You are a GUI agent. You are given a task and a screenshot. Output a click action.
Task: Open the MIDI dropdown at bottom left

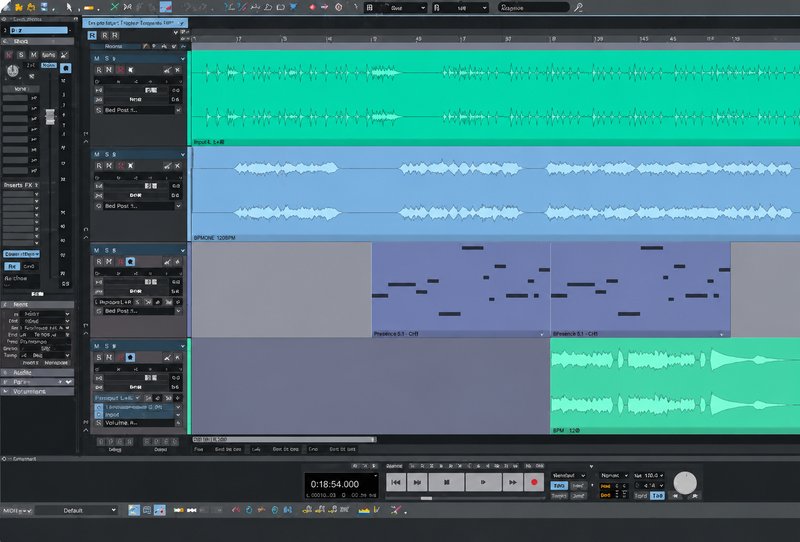(x=17, y=510)
